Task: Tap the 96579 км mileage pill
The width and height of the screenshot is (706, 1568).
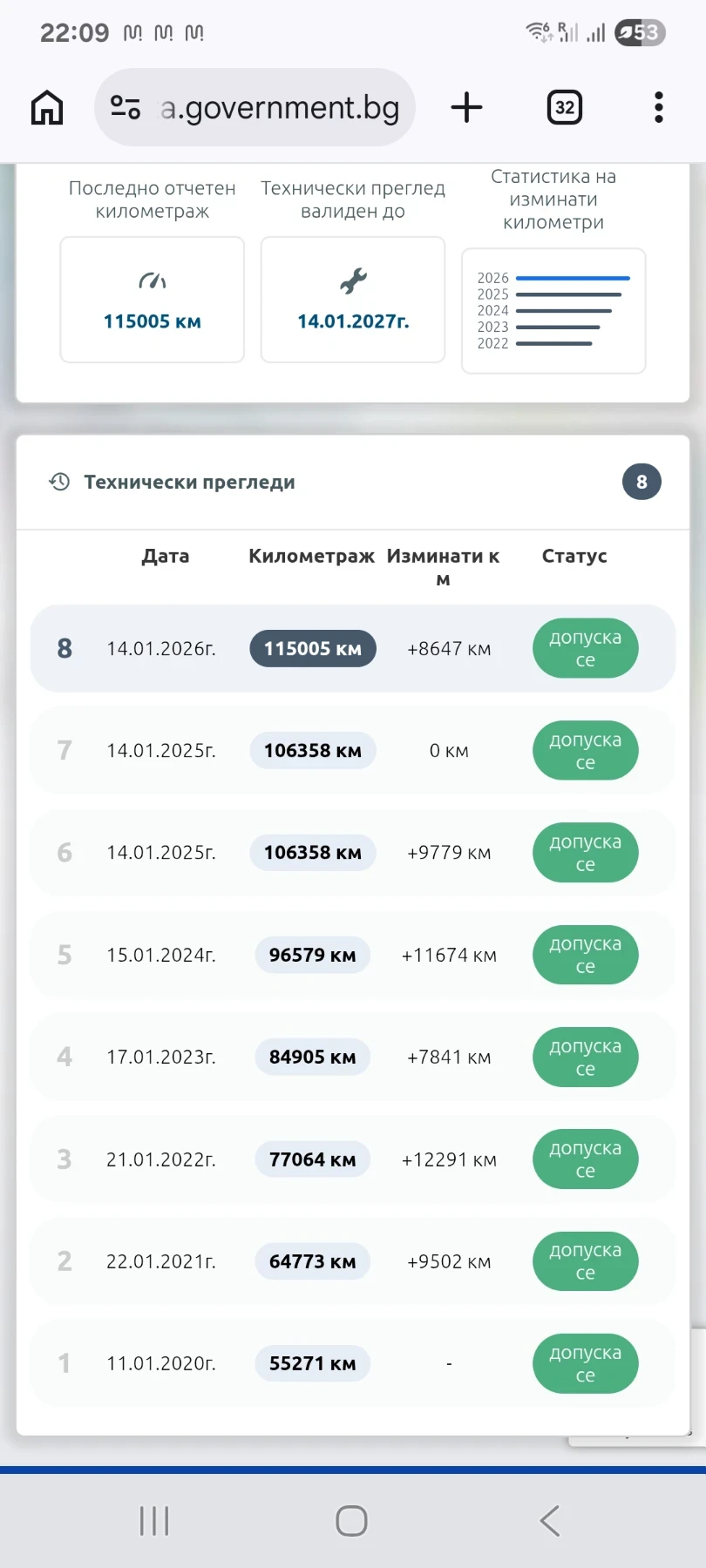Action: coord(312,955)
